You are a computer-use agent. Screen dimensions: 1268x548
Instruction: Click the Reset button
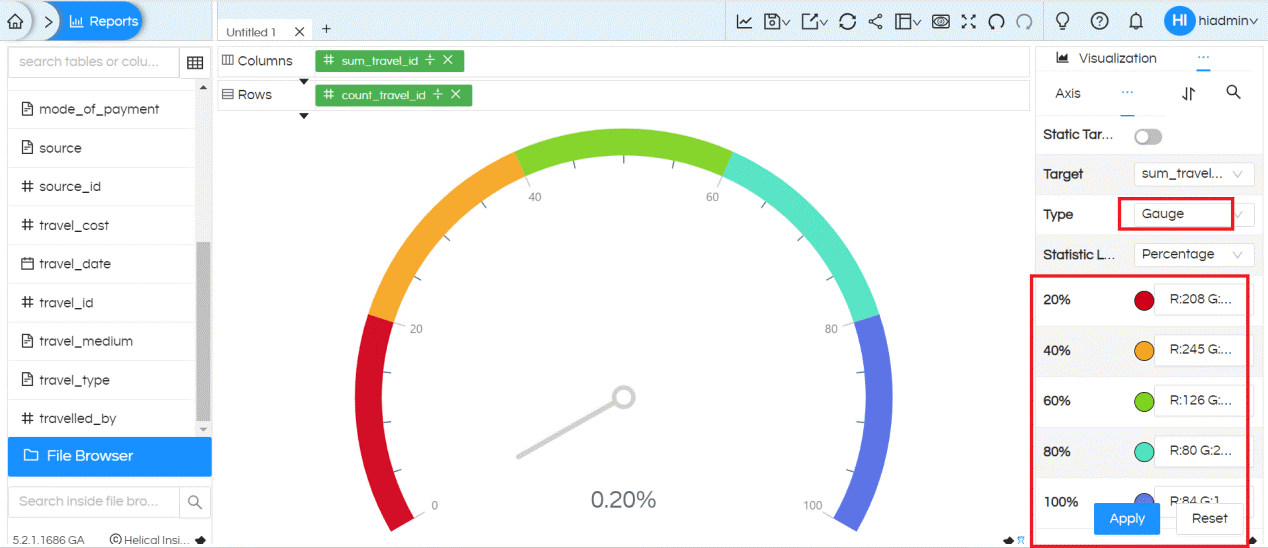(x=1209, y=518)
